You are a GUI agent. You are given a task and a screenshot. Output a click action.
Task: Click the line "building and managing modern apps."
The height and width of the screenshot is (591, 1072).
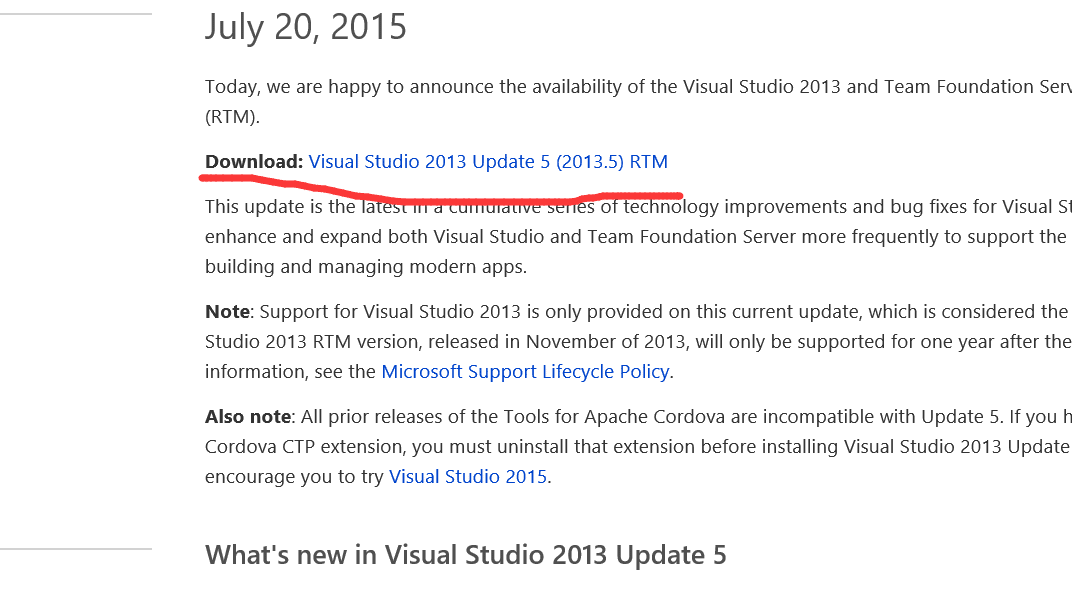(x=365, y=268)
